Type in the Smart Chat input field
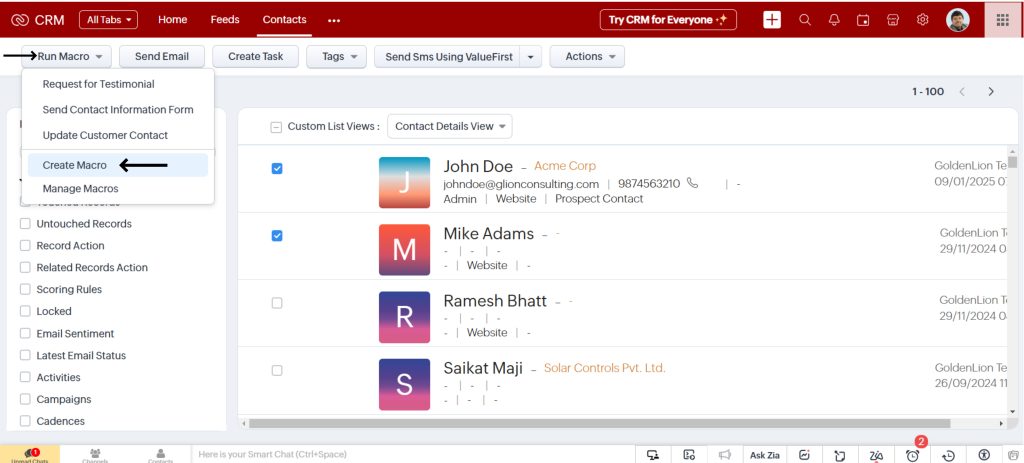Viewport: 1024px width, 463px height. click(x=400, y=455)
